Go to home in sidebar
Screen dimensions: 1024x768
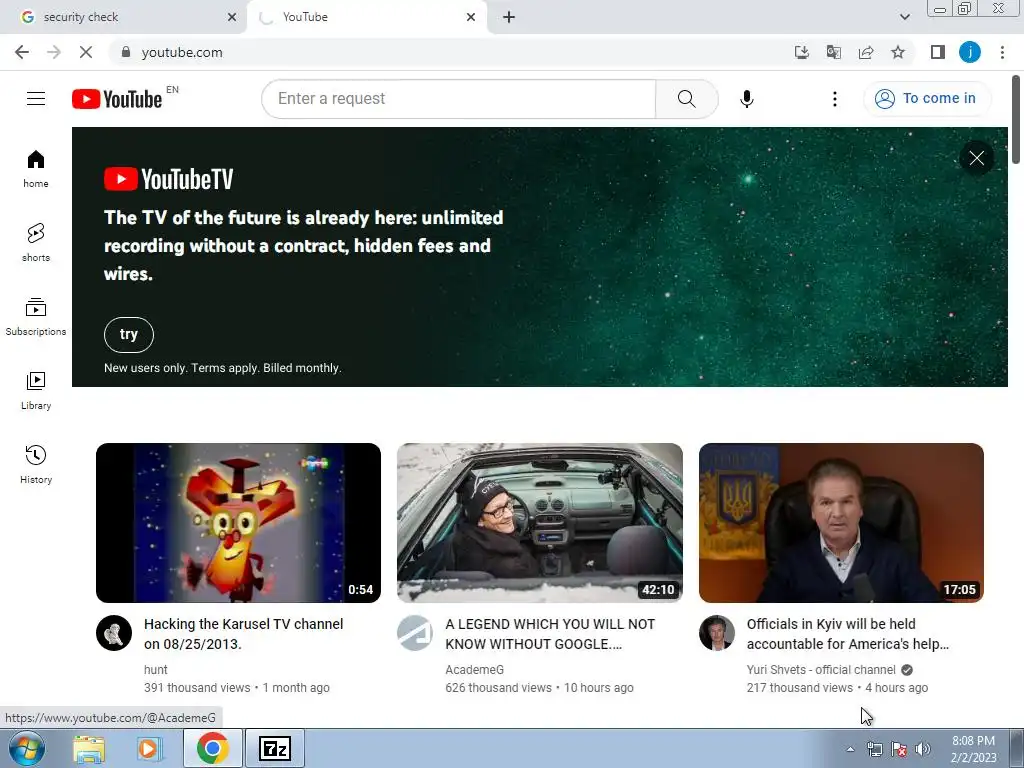click(x=36, y=168)
